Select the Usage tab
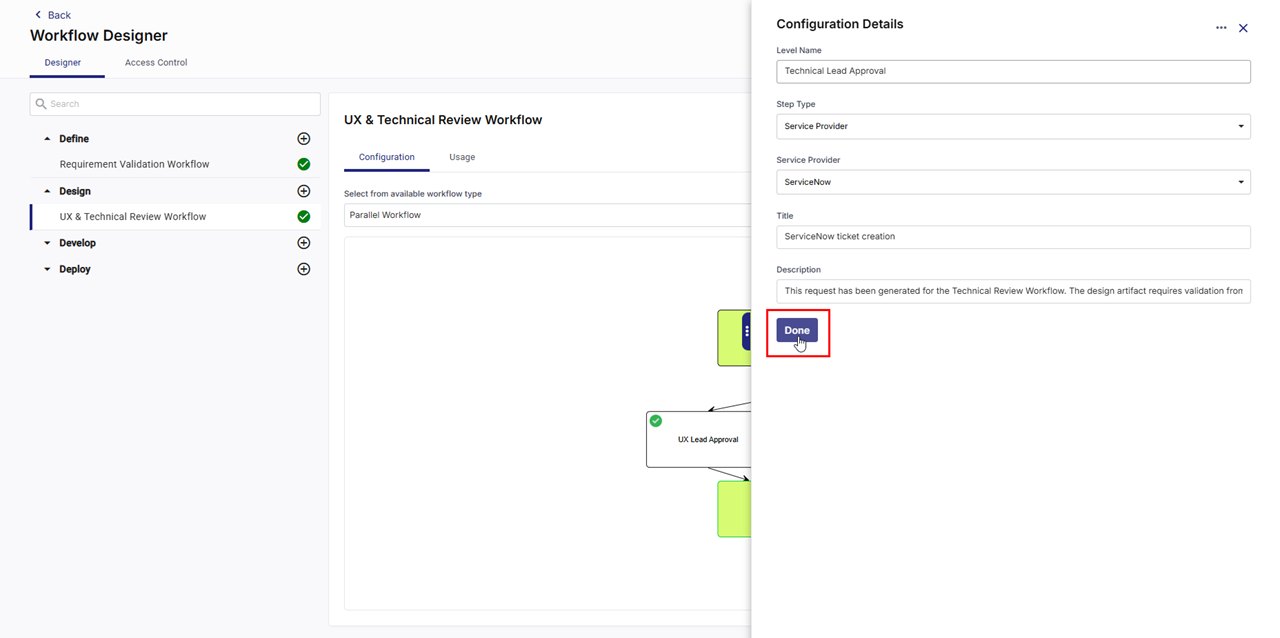The height and width of the screenshot is (638, 1280). coord(462,158)
